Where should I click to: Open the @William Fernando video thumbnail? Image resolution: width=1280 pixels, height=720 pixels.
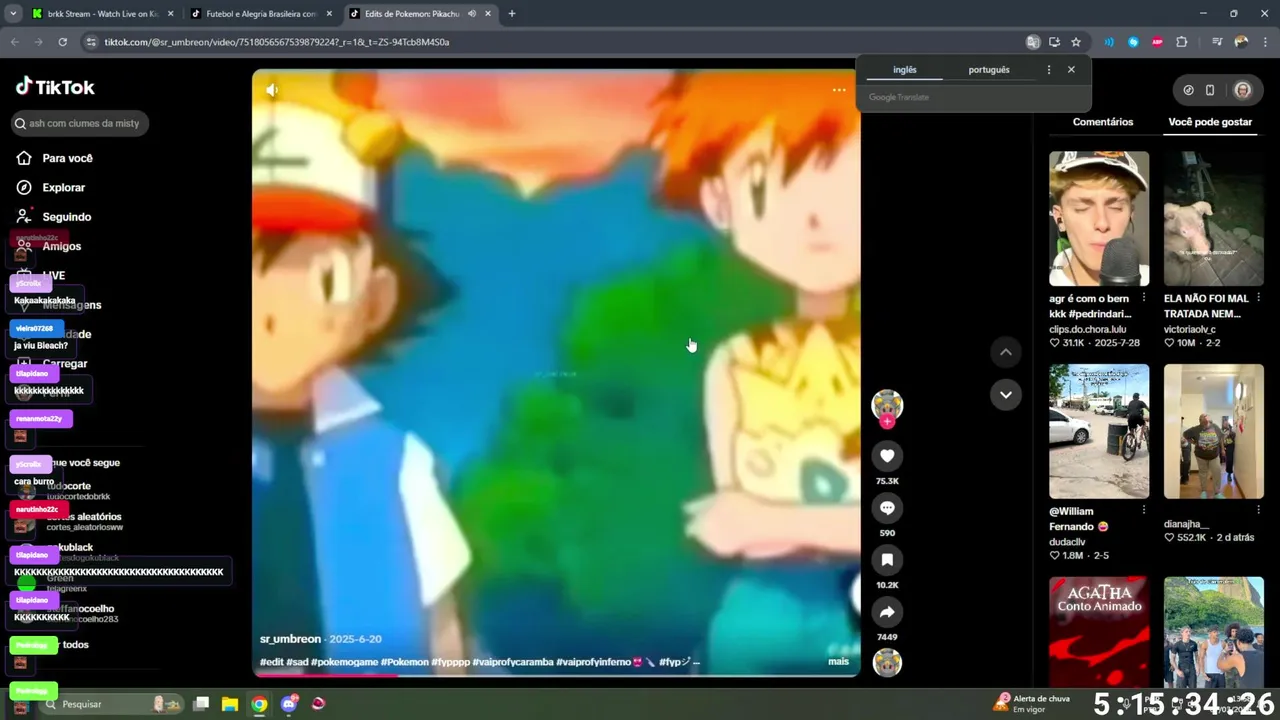coord(1099,431)
